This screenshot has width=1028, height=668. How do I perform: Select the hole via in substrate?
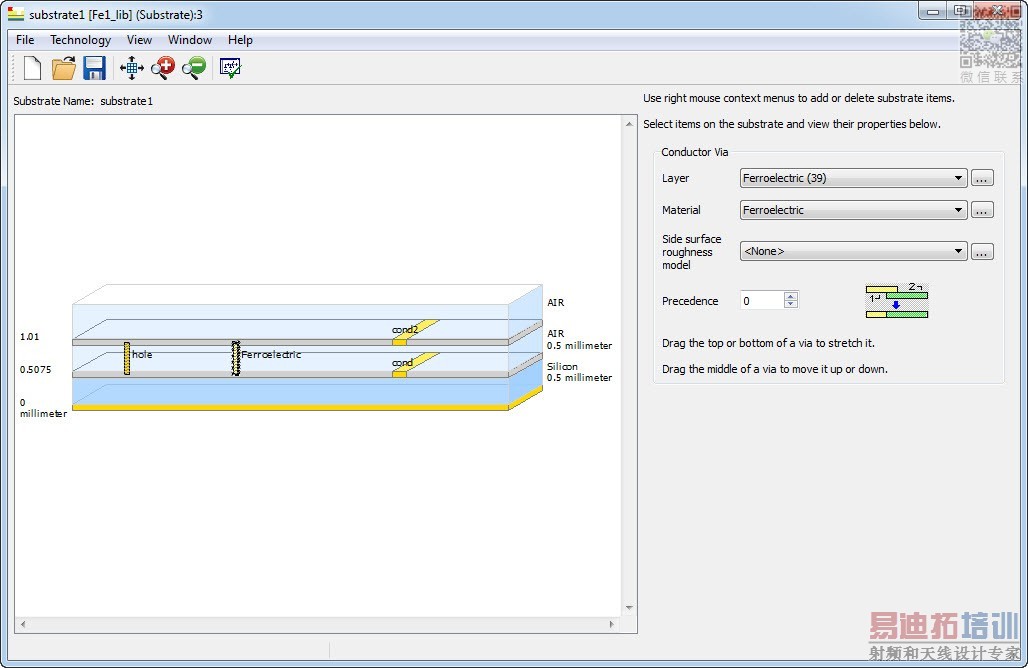[x=127, y=359]
